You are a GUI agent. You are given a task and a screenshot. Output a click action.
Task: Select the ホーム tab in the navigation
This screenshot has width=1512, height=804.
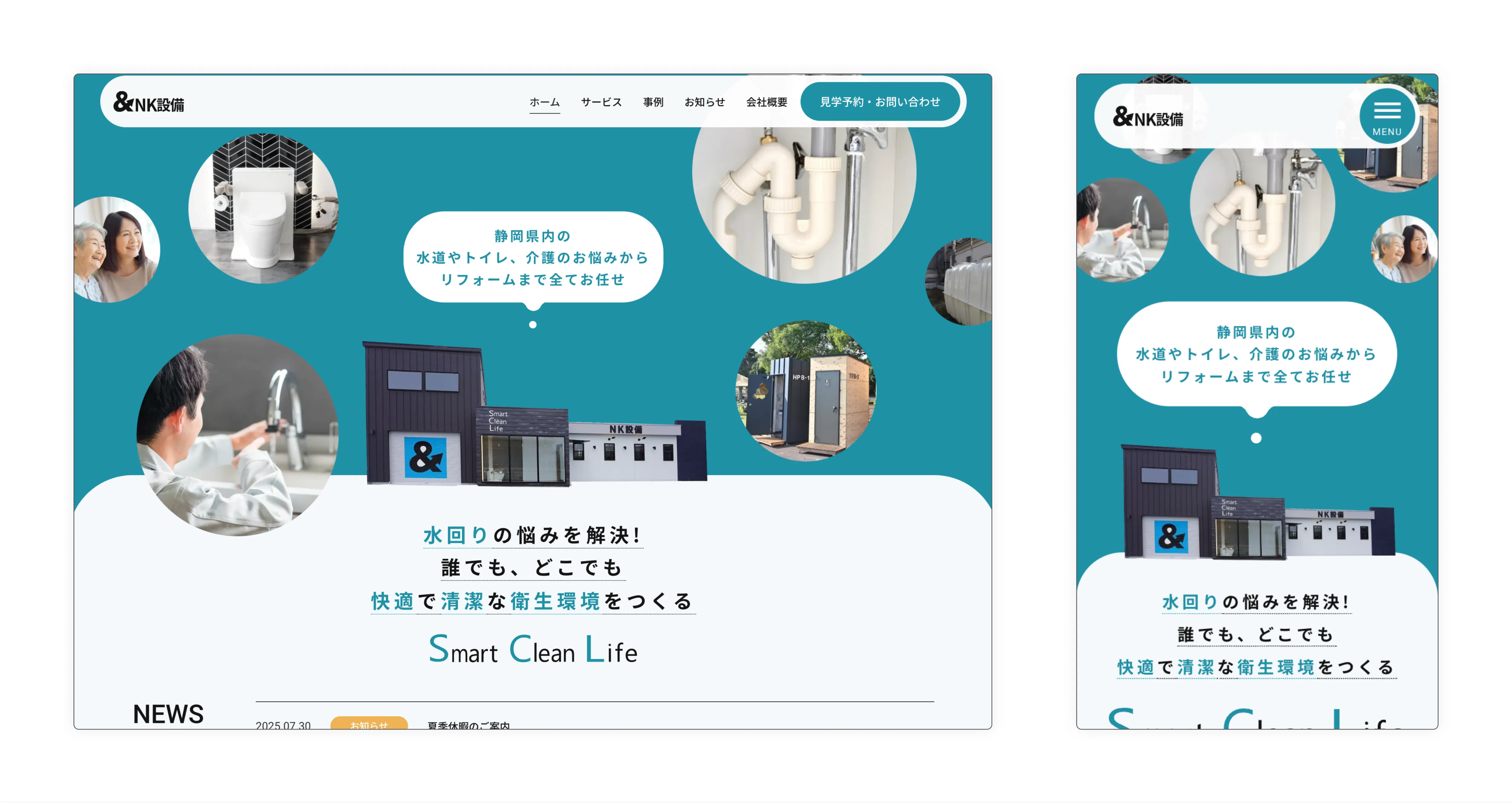(545, 102)
